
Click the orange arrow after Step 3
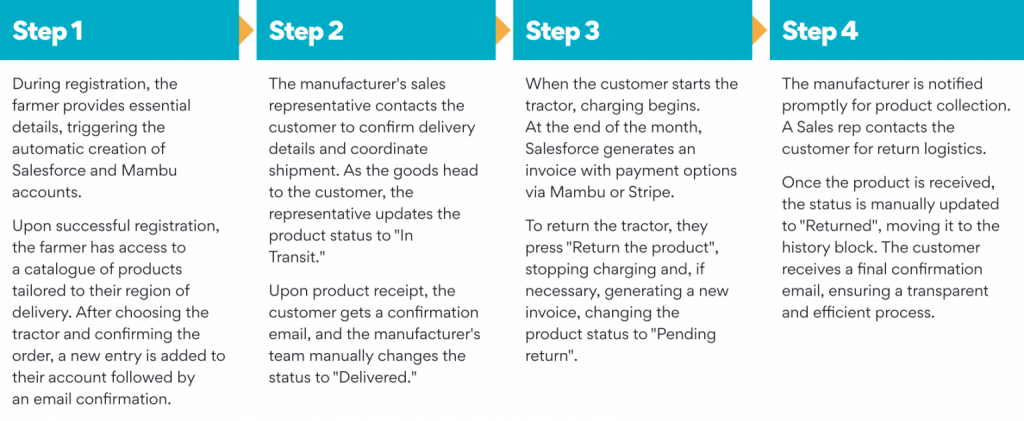point(760,30)
